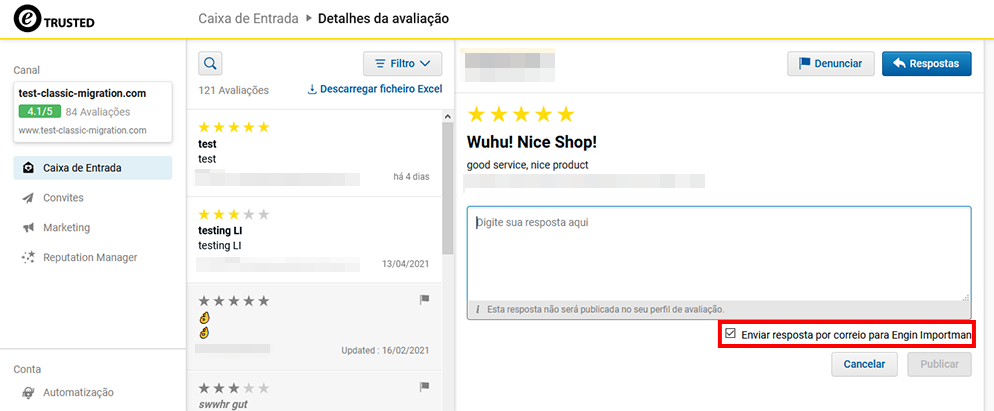Toggle Enviar resposta por correio checkbox
Image resolution: width=994 pixels, height=411 pixels.
coord(730,334)
